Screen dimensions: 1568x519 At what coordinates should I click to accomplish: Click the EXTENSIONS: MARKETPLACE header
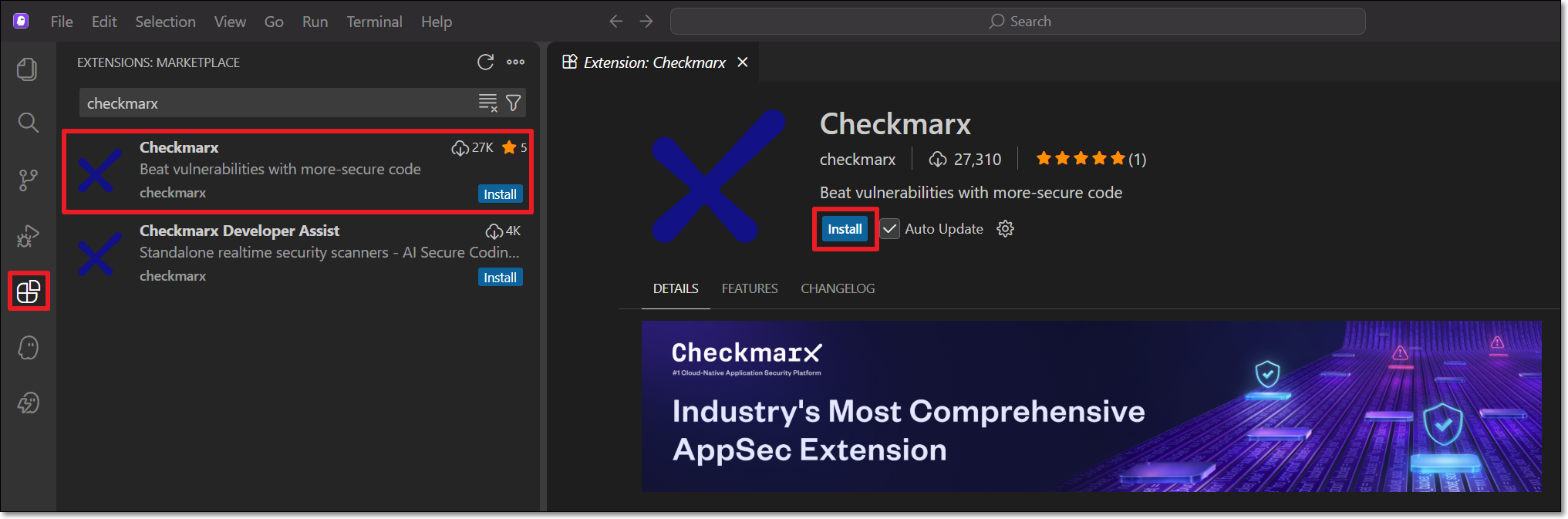click(x=158, y=62)
